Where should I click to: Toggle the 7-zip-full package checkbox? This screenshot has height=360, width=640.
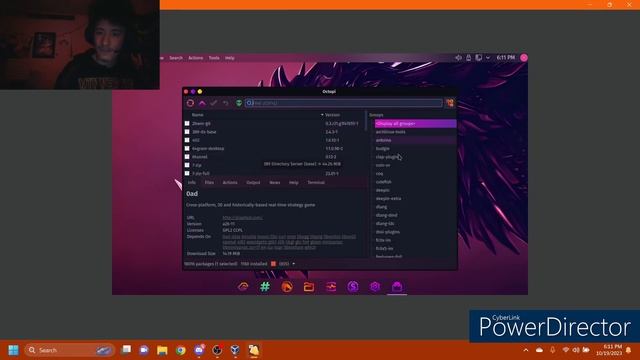tap(187, 173)
